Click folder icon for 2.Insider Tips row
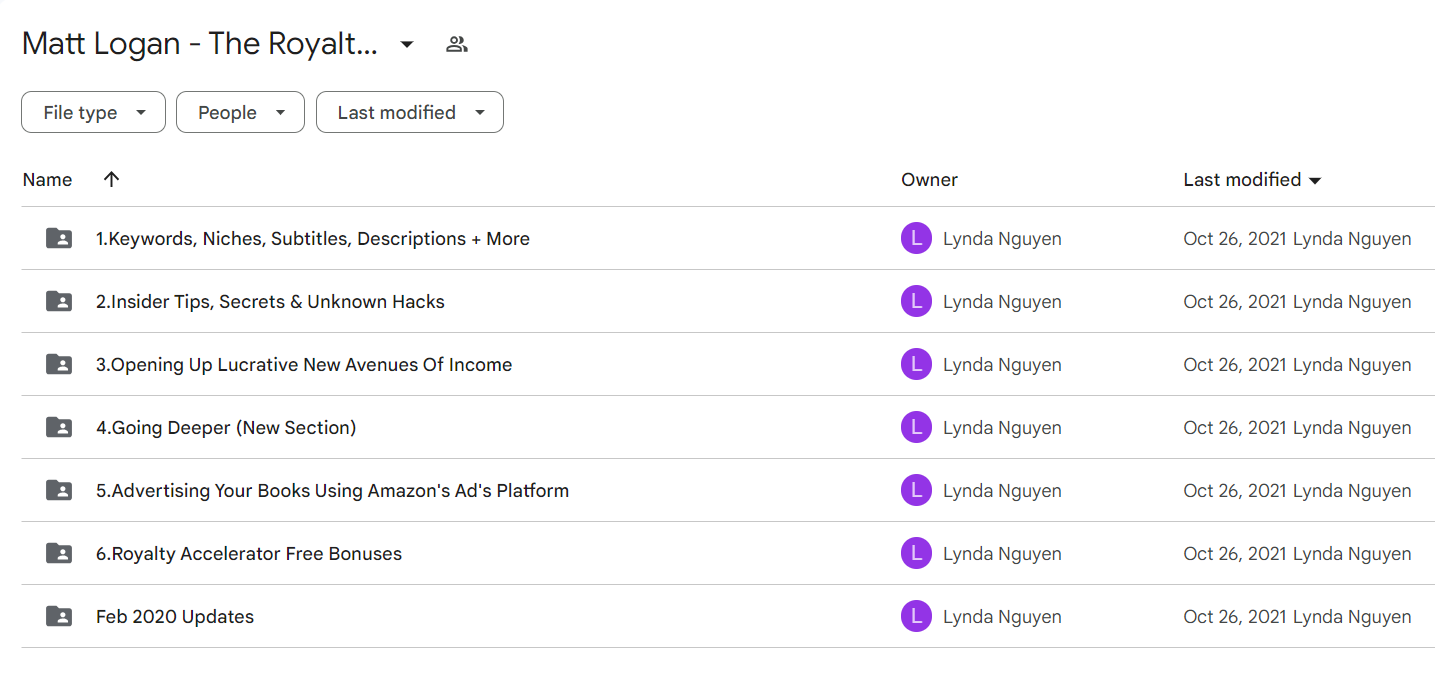 click(59, 301)
